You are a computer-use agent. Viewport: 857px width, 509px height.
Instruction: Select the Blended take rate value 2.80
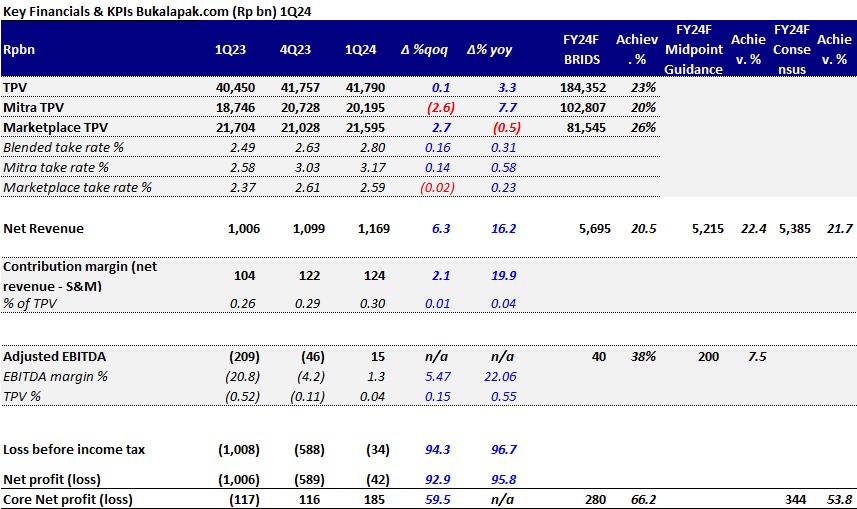click(x=373, y=148)
